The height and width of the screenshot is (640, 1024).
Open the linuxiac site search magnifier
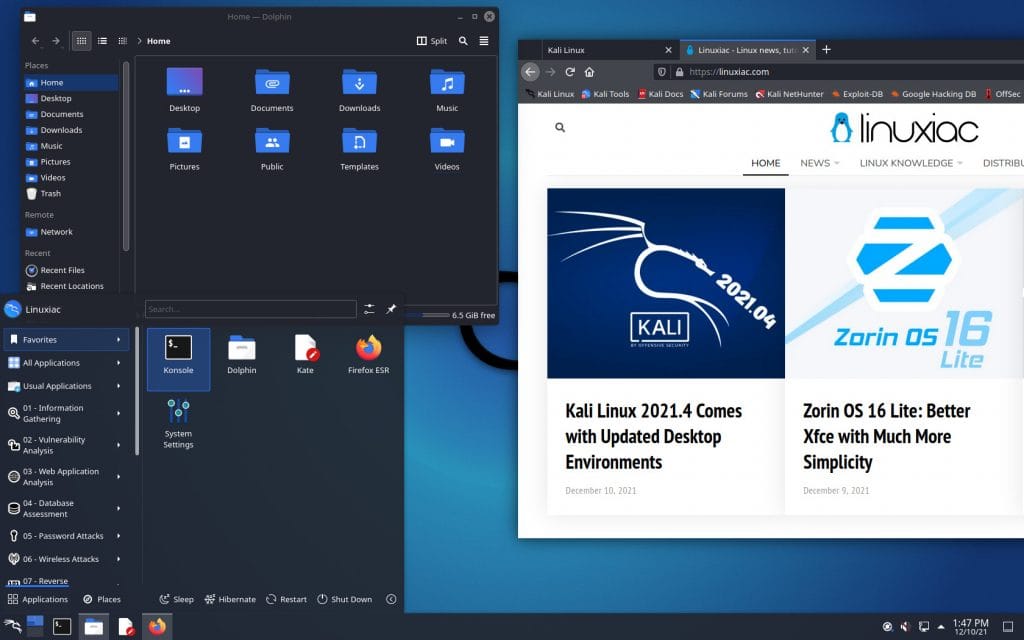click(x=559, y=127)
